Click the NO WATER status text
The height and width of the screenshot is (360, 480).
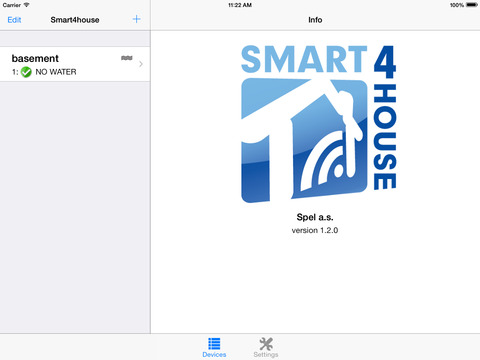(x=56, y=72)
